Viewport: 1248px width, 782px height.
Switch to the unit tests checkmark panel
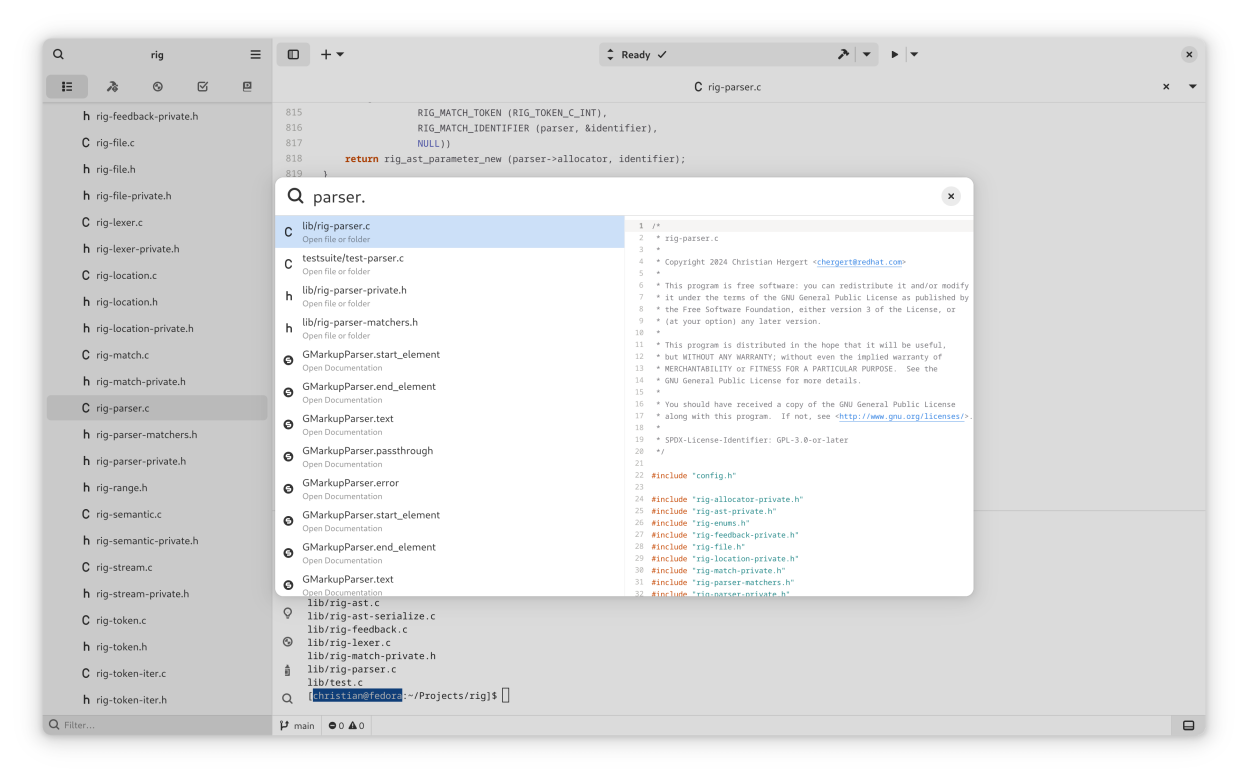pyautogui.click(x=203, y=87)
